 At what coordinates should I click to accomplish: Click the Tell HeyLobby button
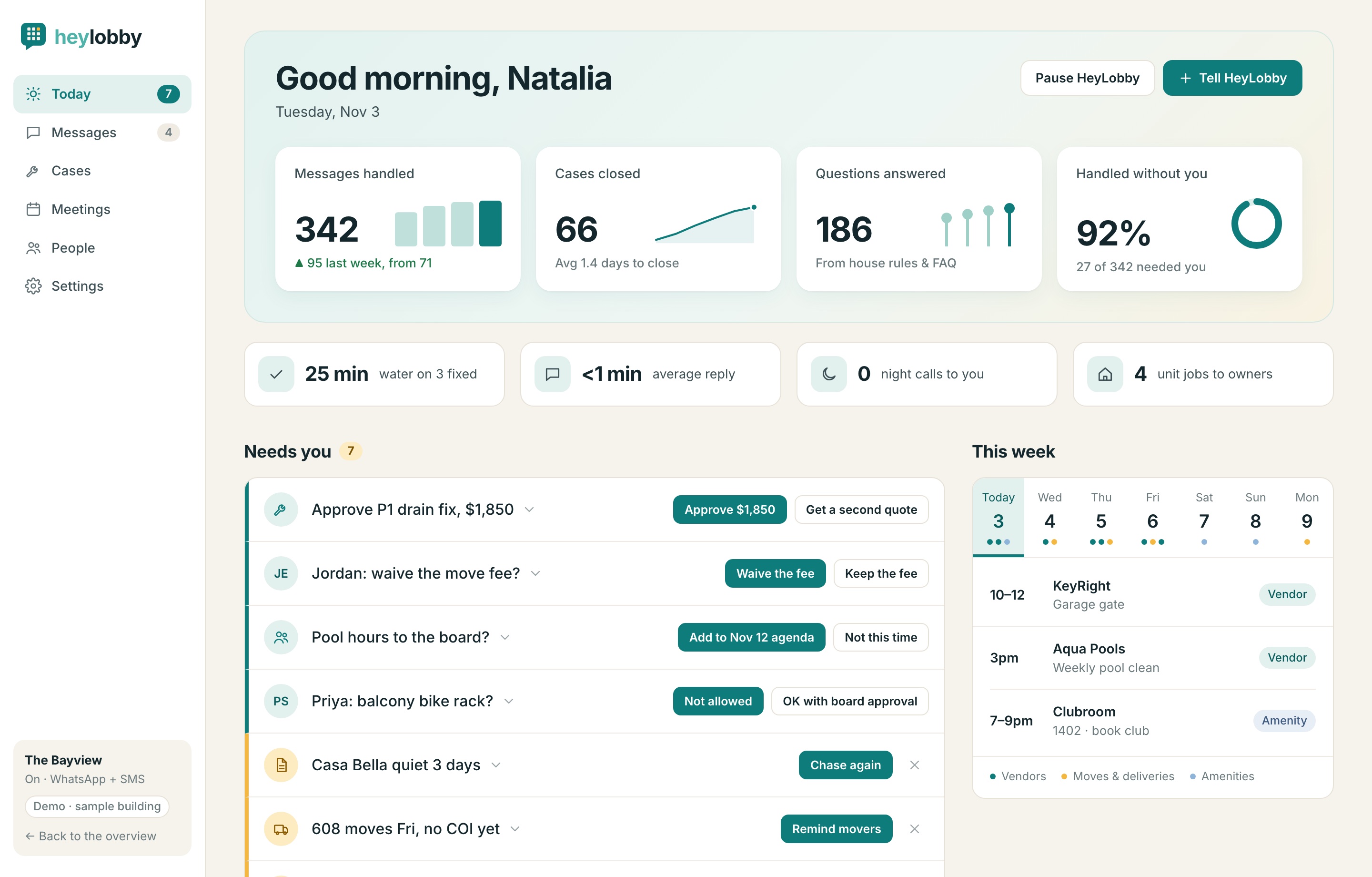click(1232, 78)
